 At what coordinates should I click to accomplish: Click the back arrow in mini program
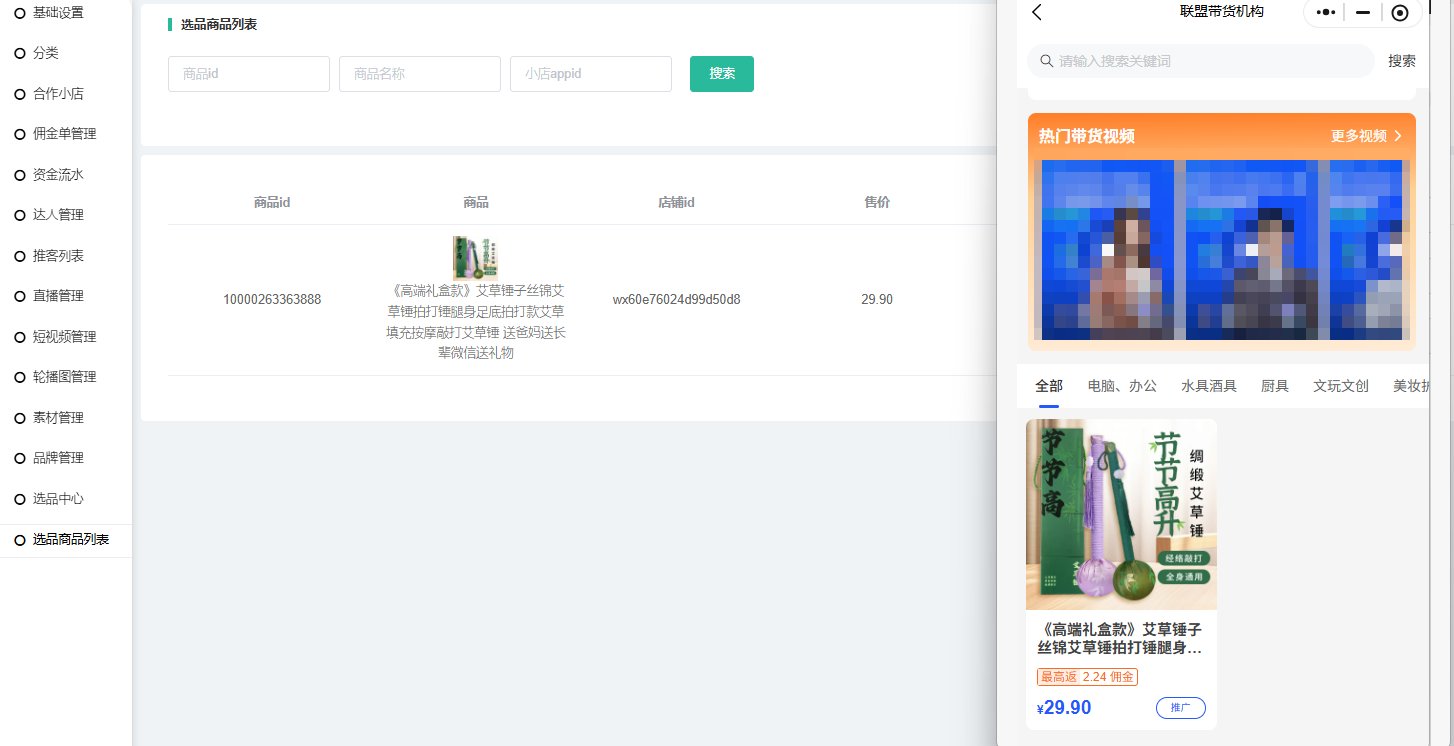(1037, 12)
